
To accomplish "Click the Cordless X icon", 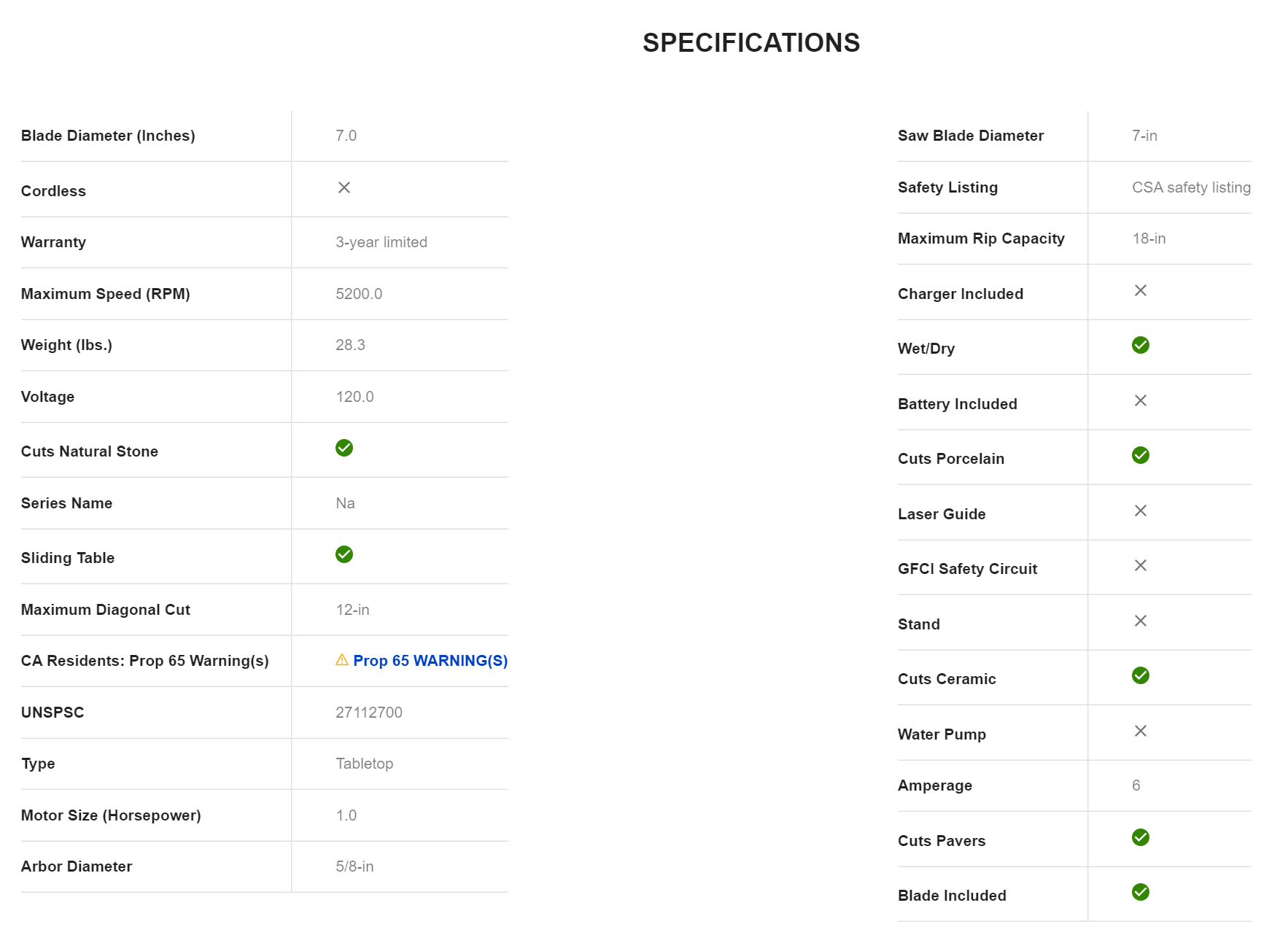I will [x=344, y=188].
